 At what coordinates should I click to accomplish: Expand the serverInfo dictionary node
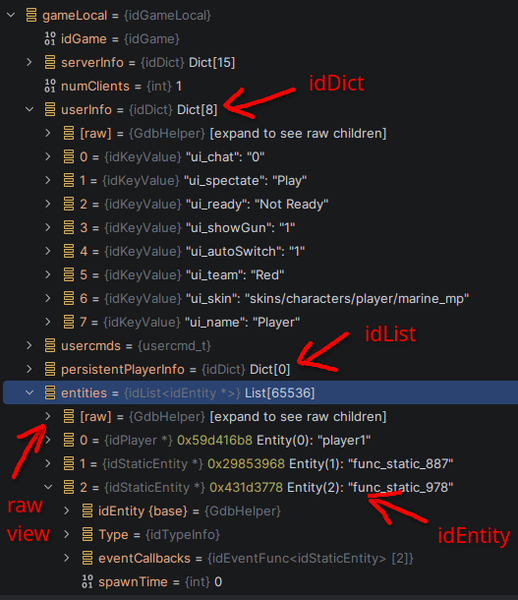(29, 62)
